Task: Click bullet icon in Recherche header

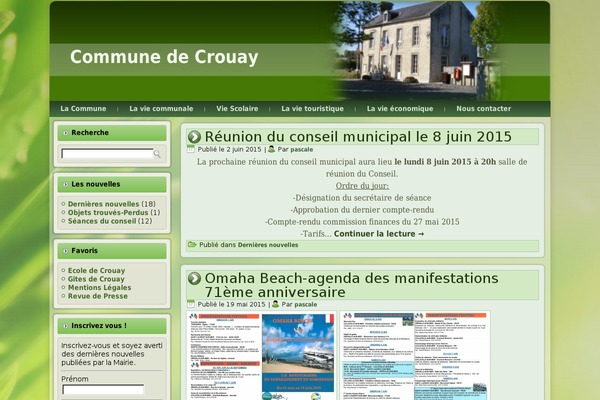Action: [65, 133]
